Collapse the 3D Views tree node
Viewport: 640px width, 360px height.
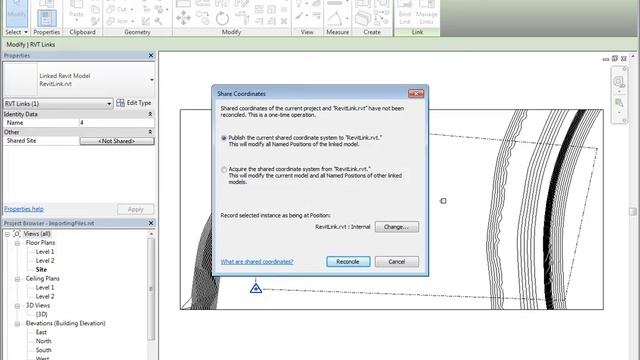(17, 306)
